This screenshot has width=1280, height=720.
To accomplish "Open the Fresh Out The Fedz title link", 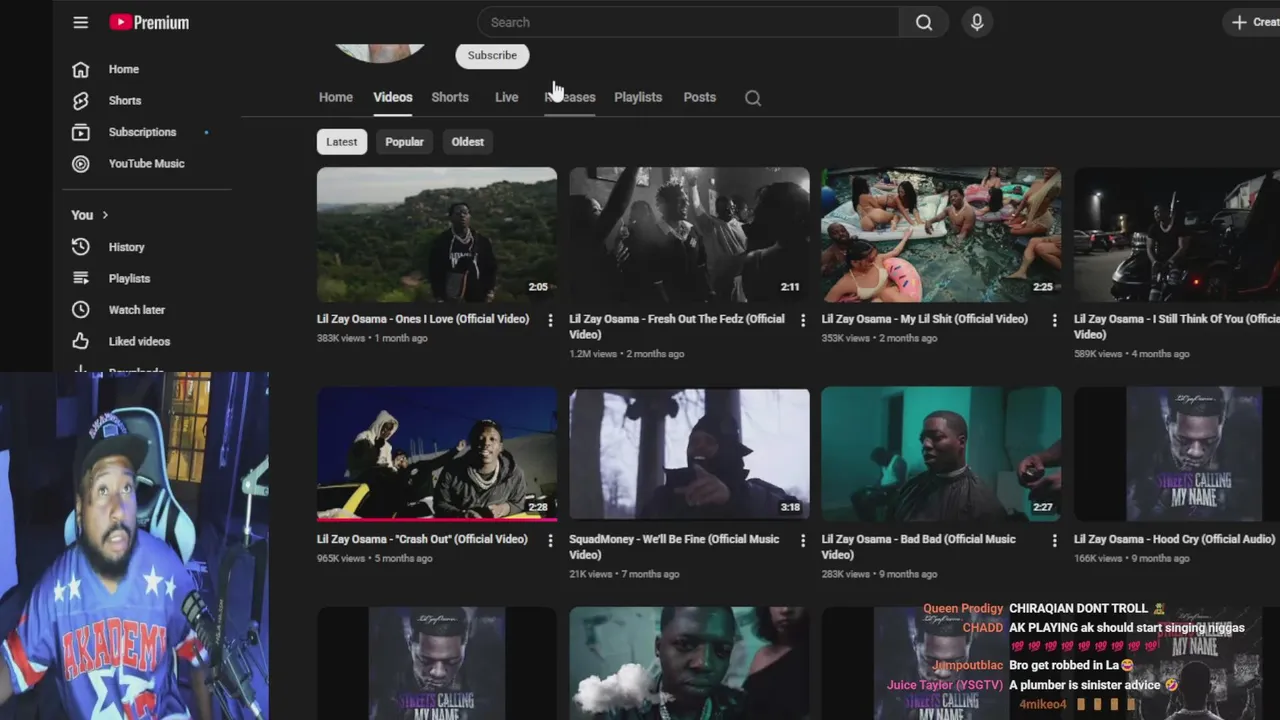I will pyautogui.click(x=677, y=327).
